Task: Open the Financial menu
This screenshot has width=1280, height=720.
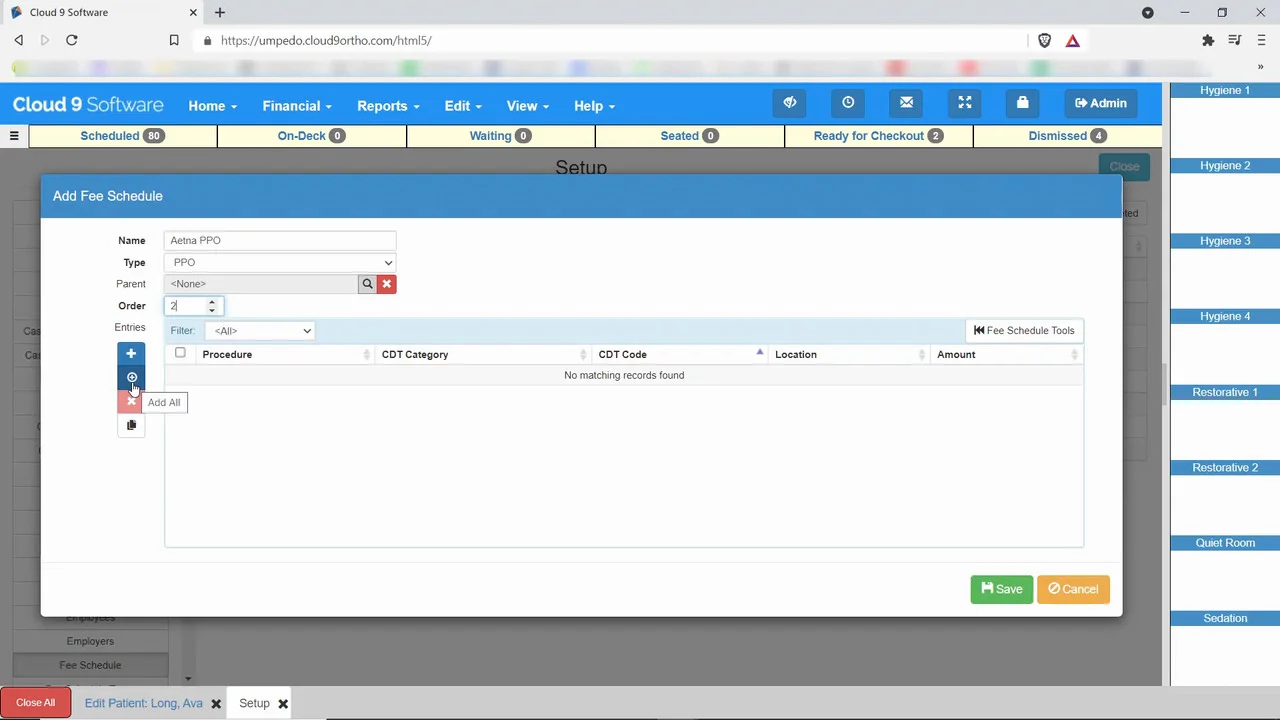Action: [296, 106]
